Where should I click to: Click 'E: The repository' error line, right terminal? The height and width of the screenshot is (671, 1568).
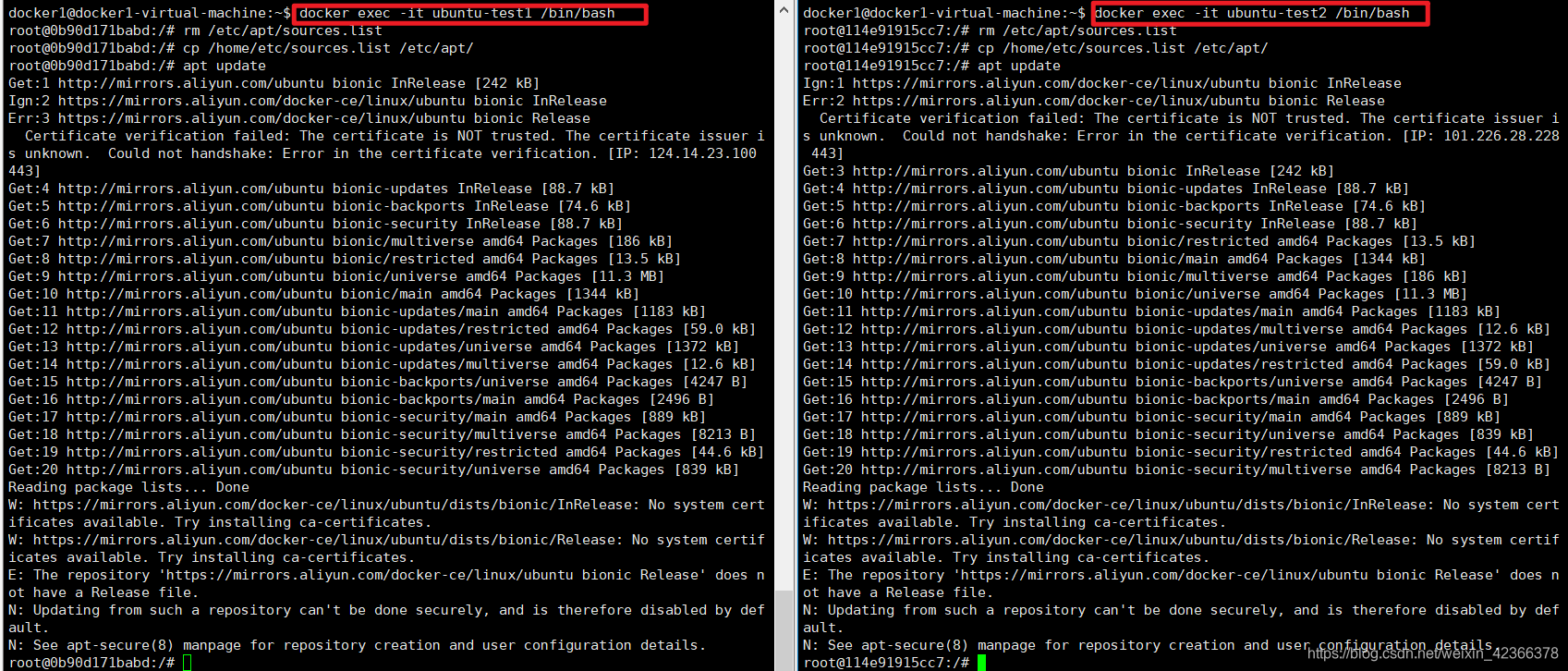tap(1181, 583)
